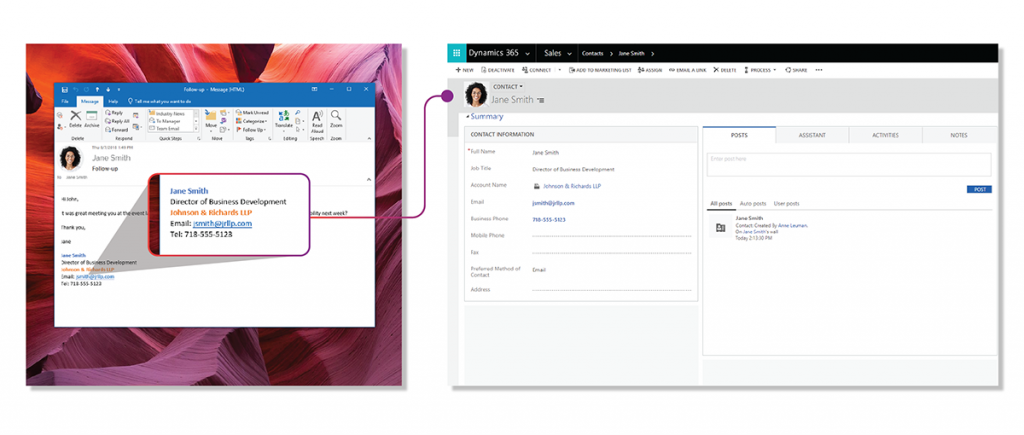Click the 718-555-5123 business phone link
Image resolution: width=1024 pixels, height=435 pixels.
549,220
